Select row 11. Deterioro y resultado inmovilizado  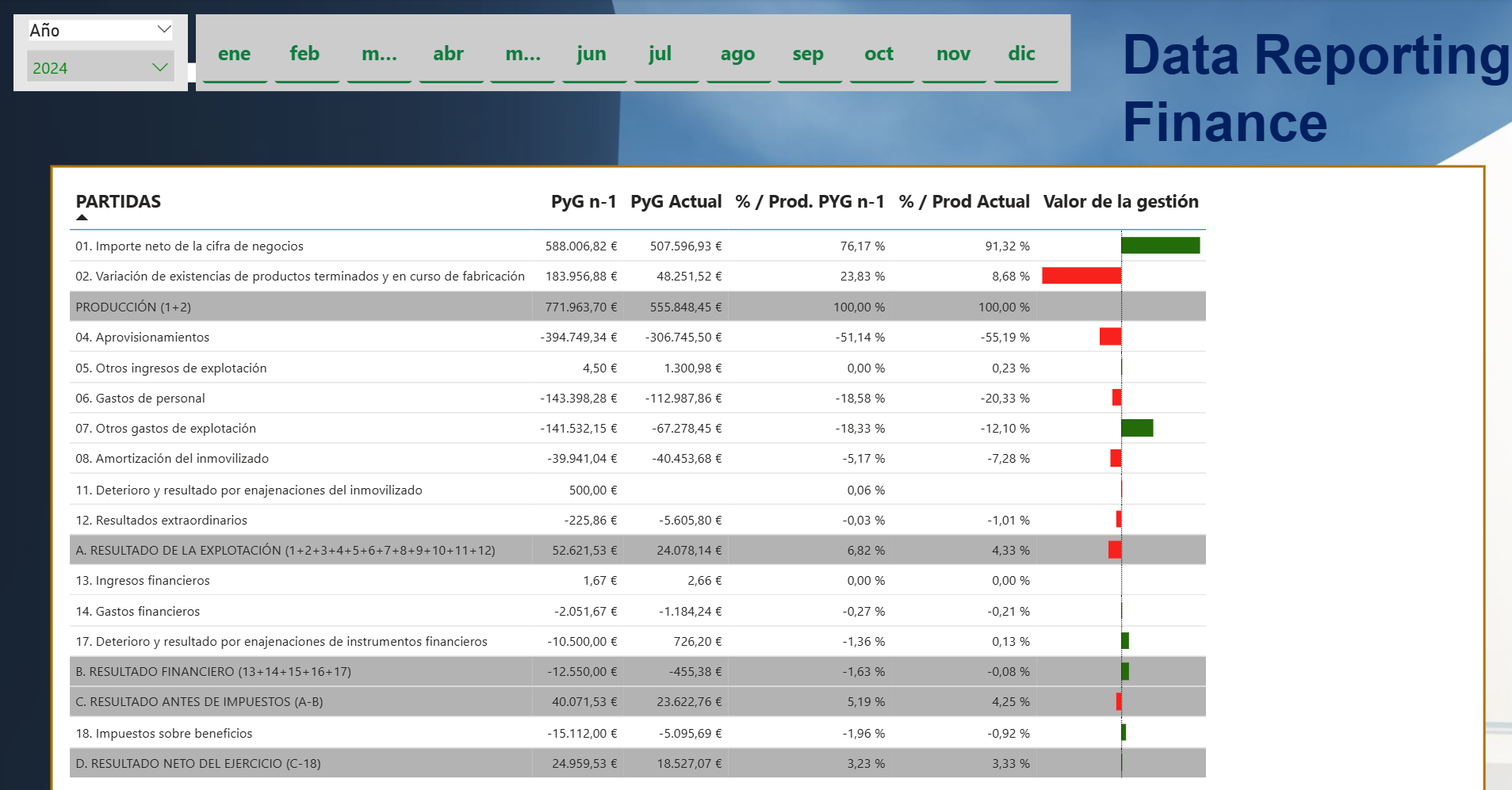click(x=637, y=490)
